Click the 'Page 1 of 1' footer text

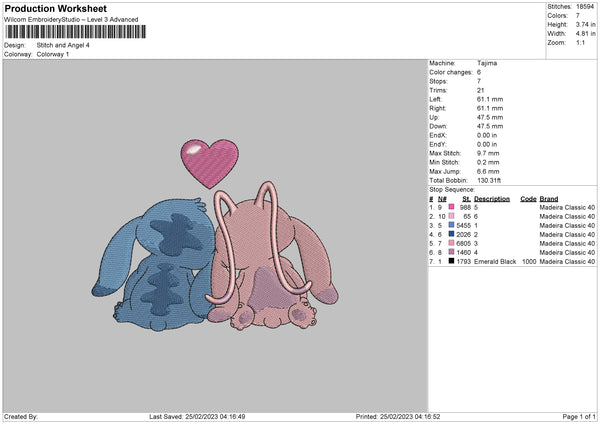coord(579,416)
